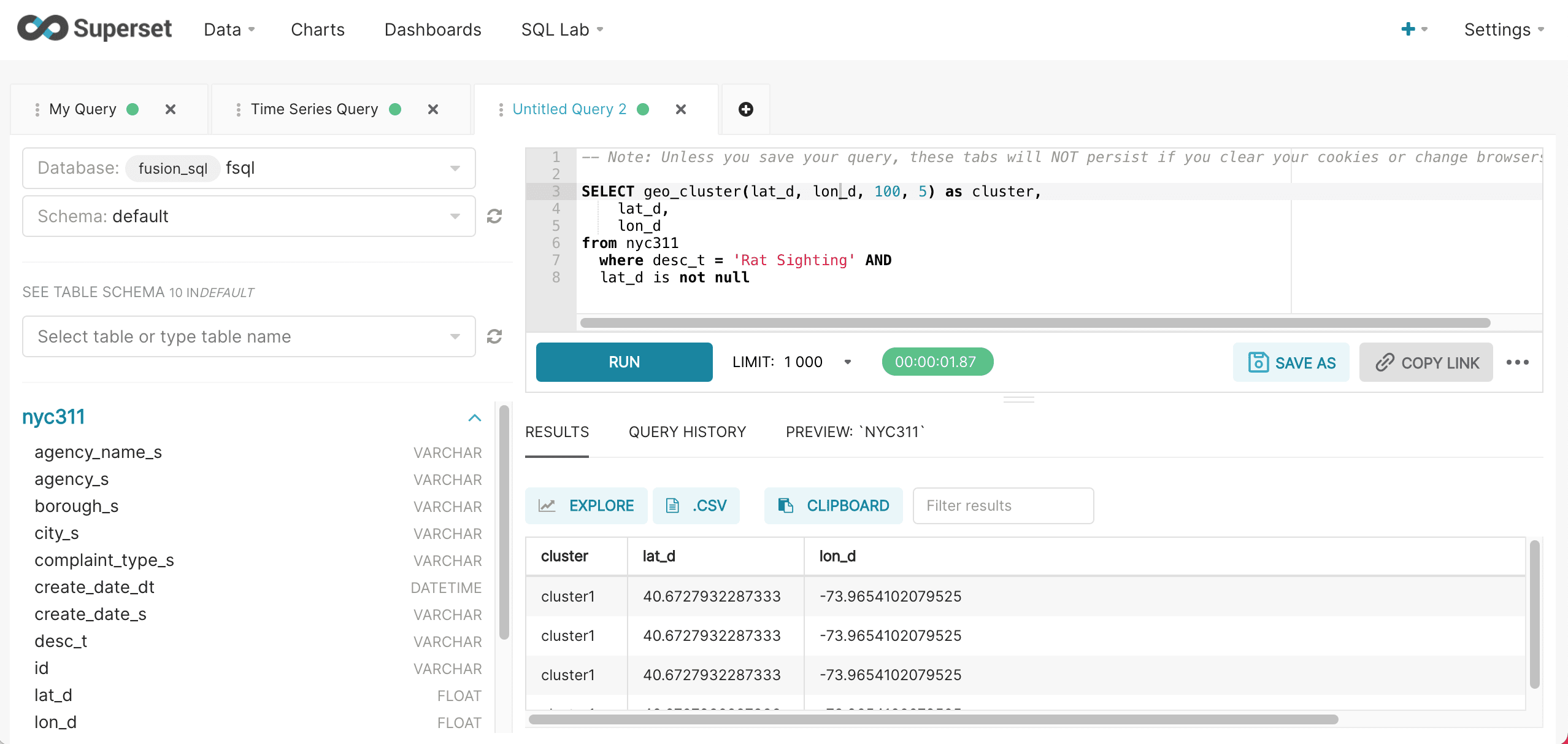Open the Data menu
Image resolution: width=1568 pixels, height=744 pixels.
[229, 29]
